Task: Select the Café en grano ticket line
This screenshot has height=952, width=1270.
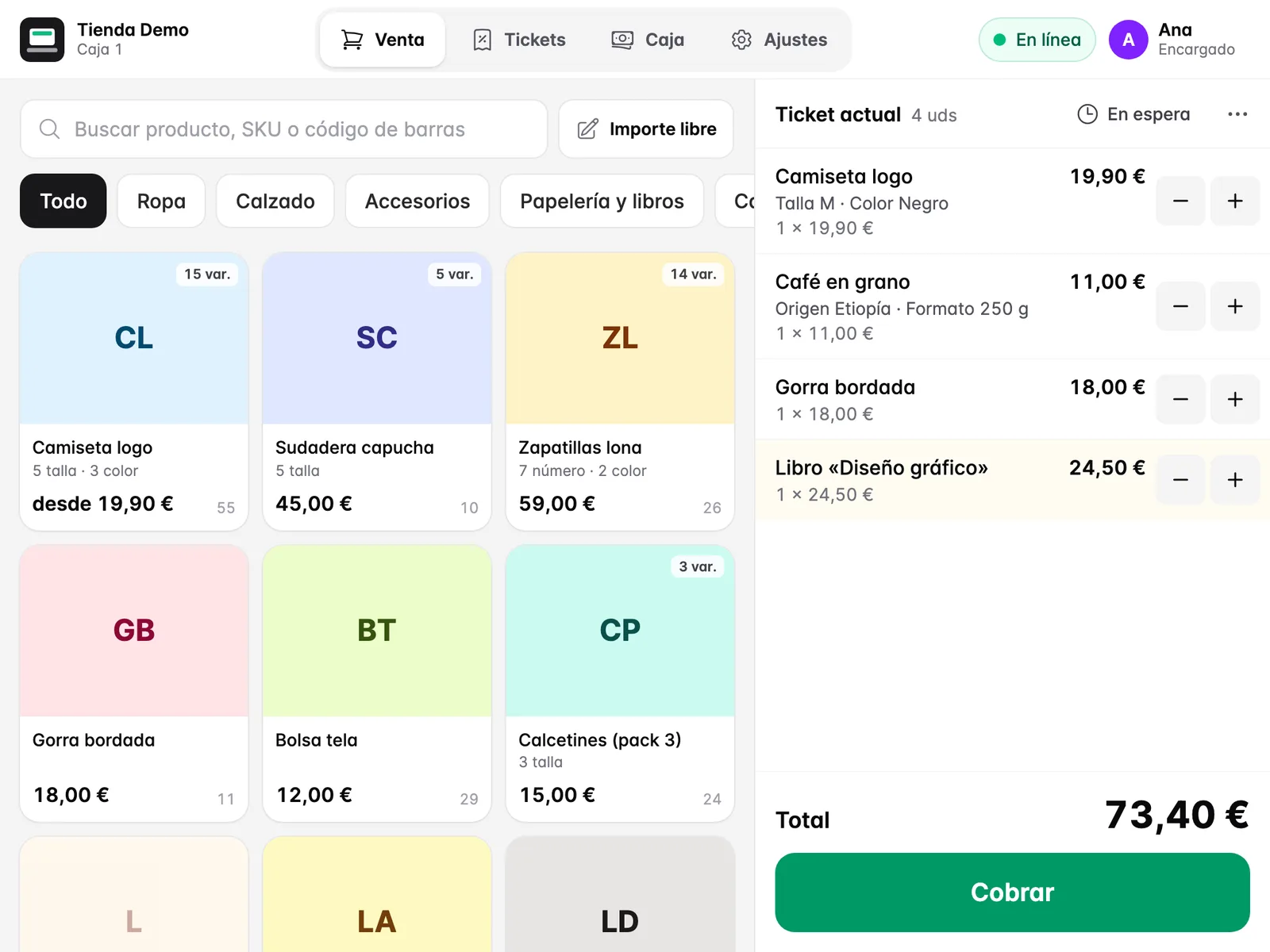Action: click(x=1012, y=306)
